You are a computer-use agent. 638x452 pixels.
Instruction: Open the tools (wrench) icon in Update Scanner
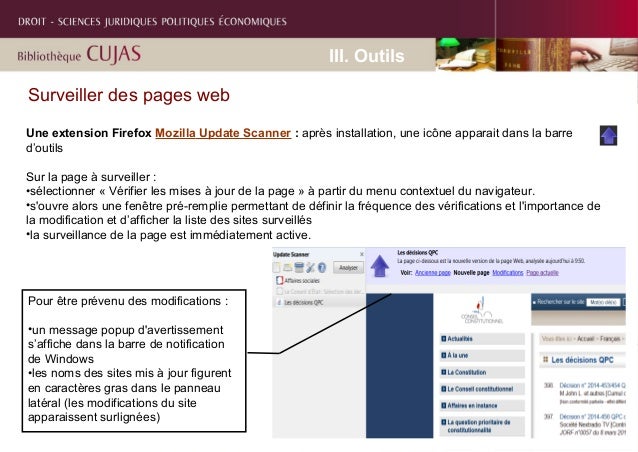pos(310,267)
